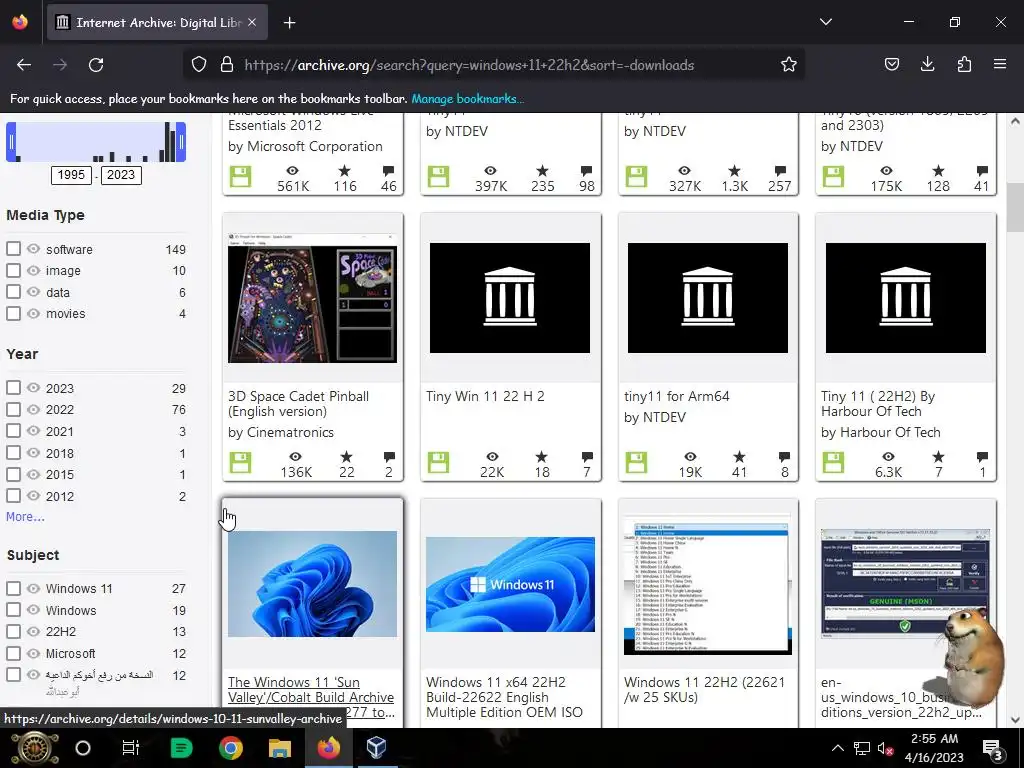The image size is (1024, 768).
Task: Open the Windows Start button
Action: click(x=35, y=748)
